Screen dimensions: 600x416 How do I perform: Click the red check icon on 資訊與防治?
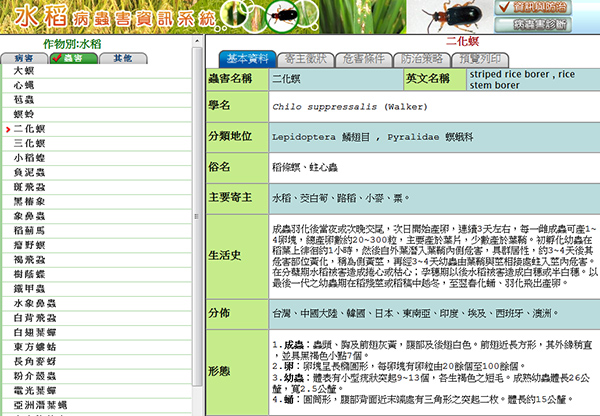coord(504,7)
